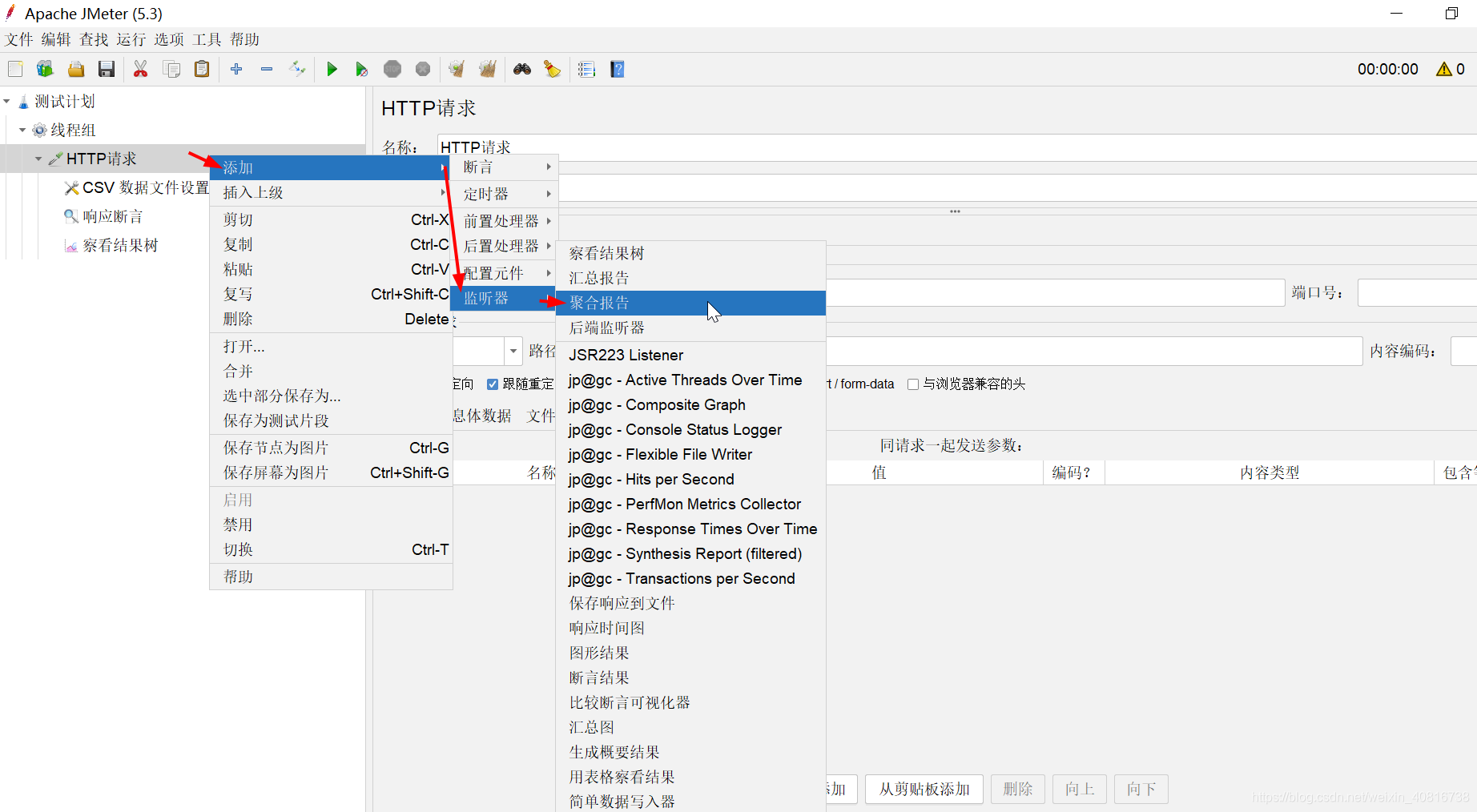Viewport: 1477px width, 812px height.
Task: Click 删除 in context menu
Action: pyautogui.click(x=331, y=319)
